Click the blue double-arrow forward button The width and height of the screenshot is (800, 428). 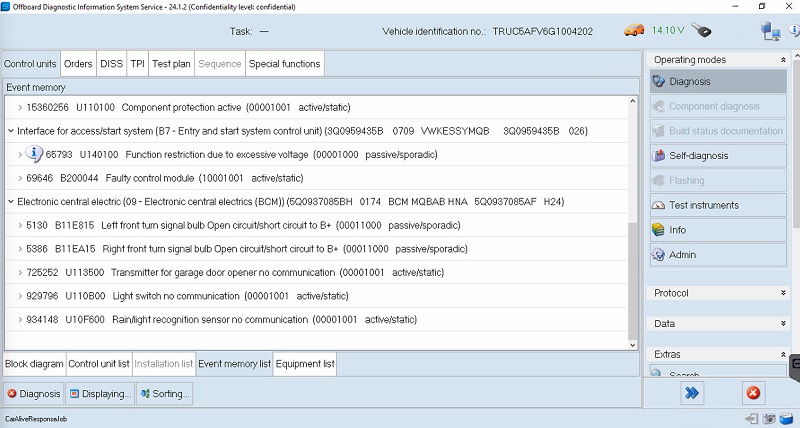point(692,392)
